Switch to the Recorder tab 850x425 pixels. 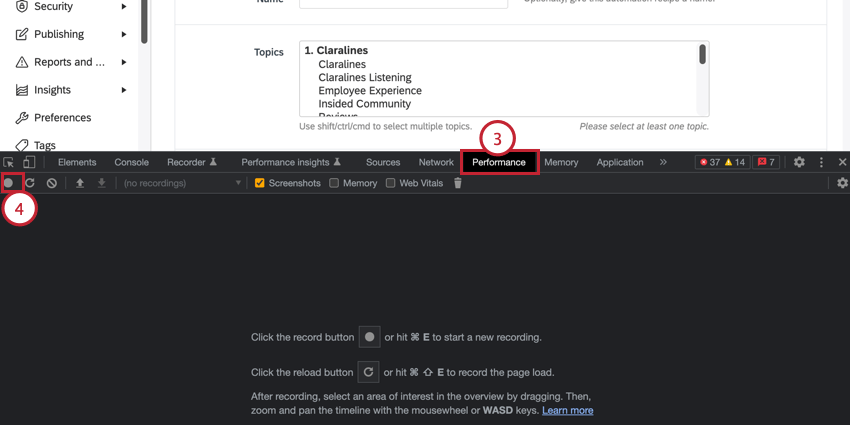click(x=192, y=162)
